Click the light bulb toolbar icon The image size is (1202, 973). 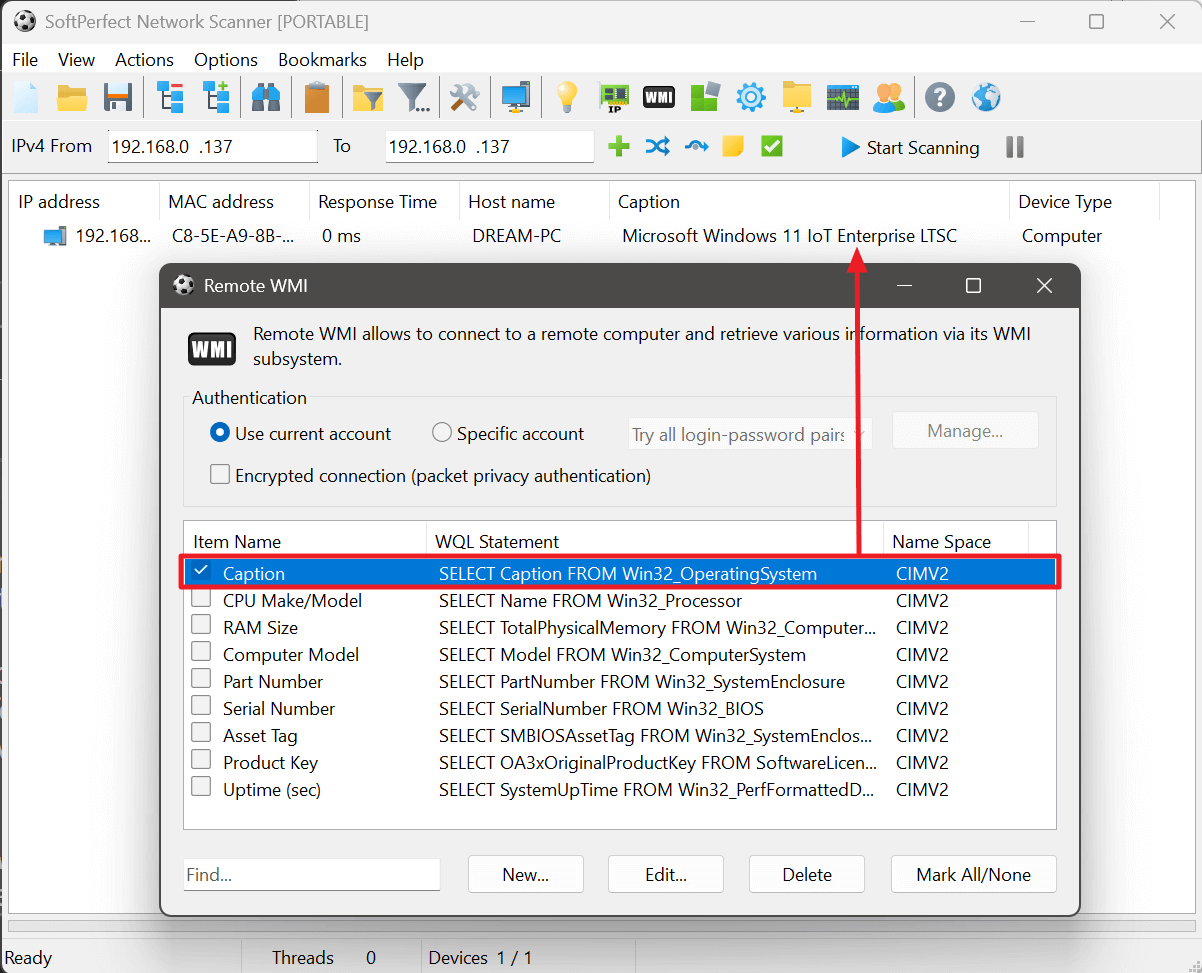tap(567, 97)
